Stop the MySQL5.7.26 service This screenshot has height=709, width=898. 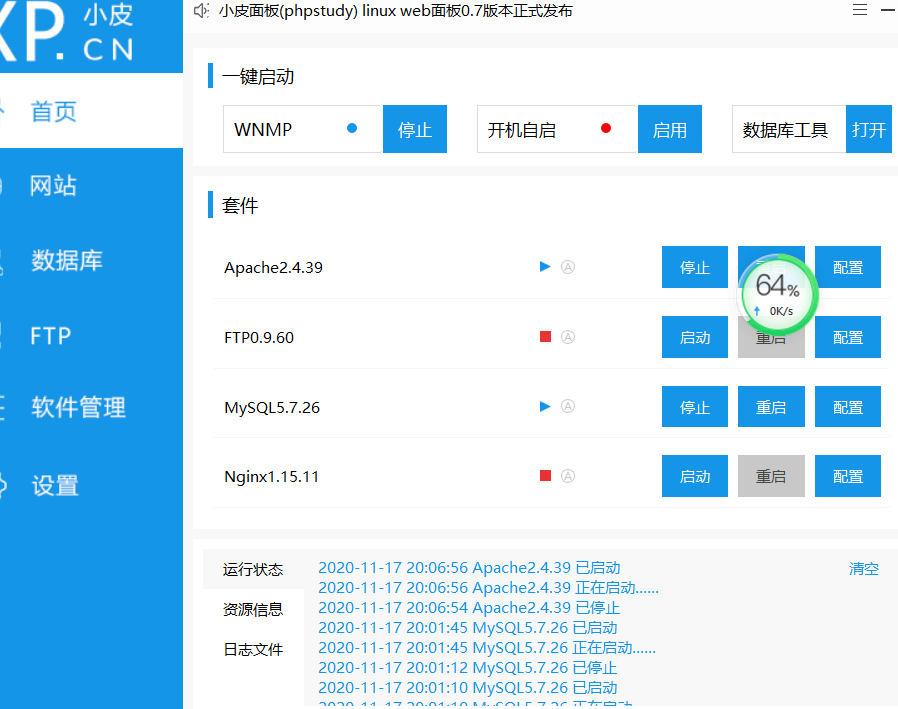point(695,407)
